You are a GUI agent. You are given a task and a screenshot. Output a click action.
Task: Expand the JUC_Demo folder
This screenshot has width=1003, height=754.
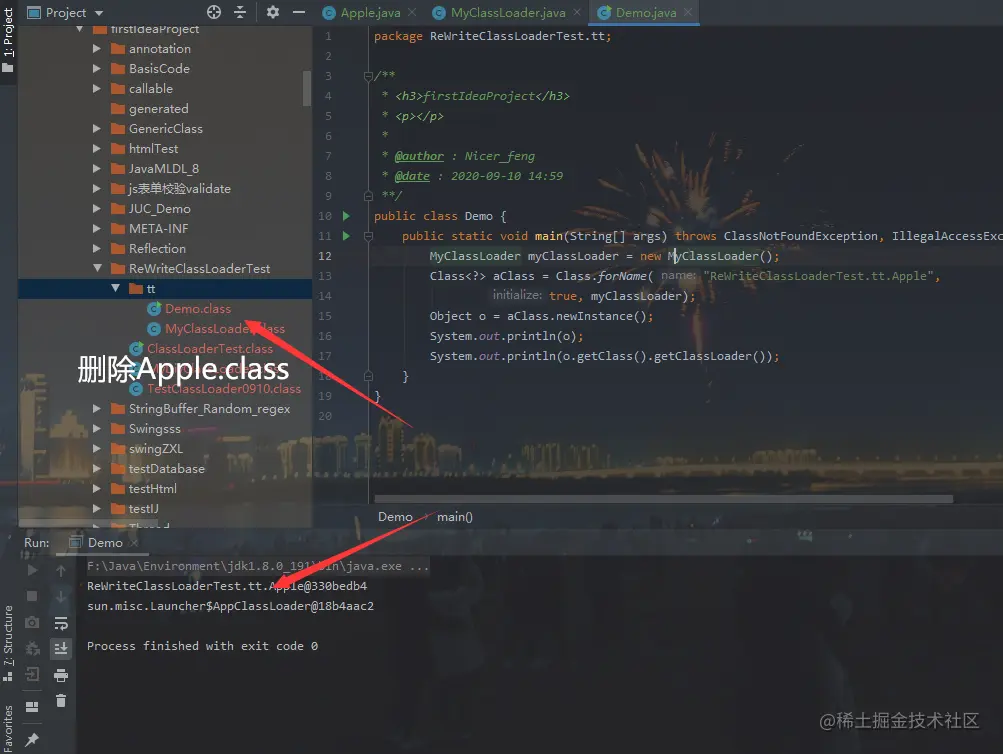[x=97, y=208]
